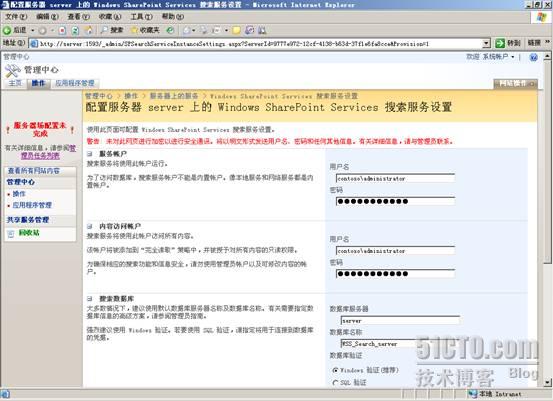Click the Refresh page toolbar icon
Image resolution: width=553 pixels, height=401 pixels.
click(x=75, y=30)
